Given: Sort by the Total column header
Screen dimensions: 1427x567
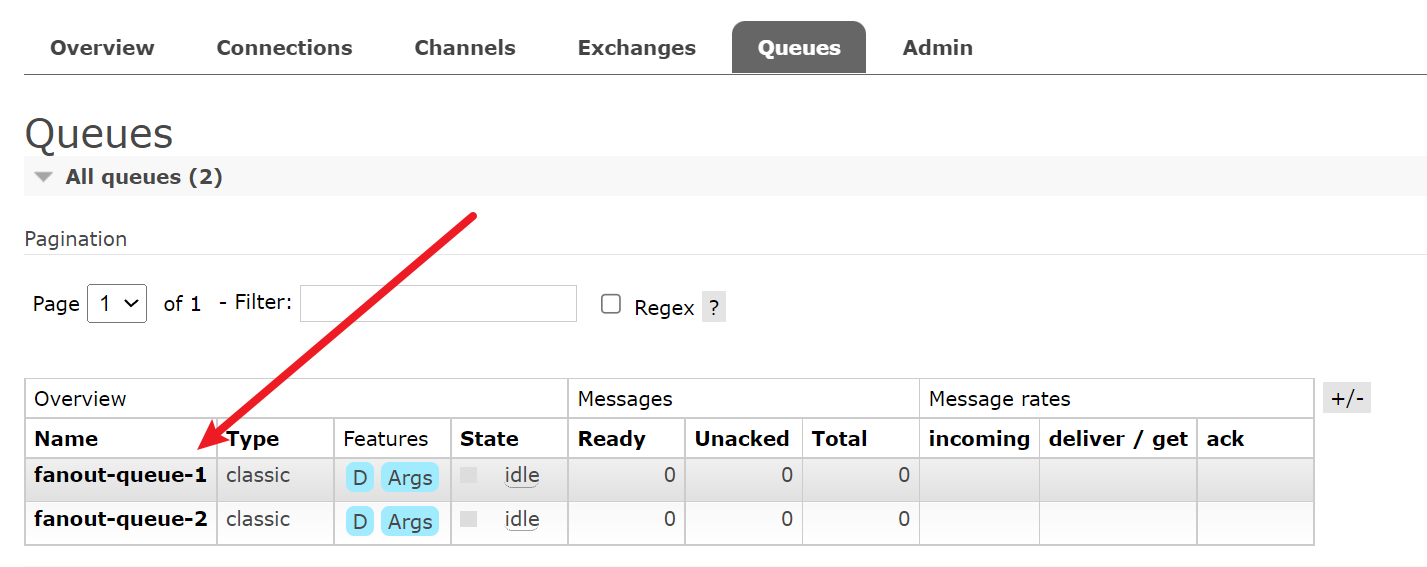Looking at the screenshot, I should (x=839, y=438).
